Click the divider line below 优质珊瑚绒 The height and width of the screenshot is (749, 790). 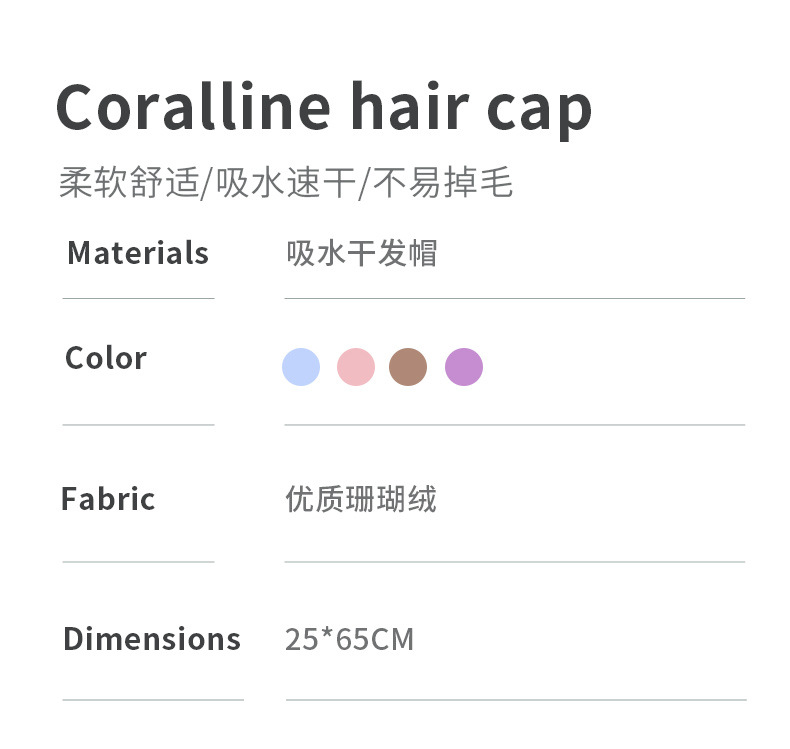coord(514,562)
